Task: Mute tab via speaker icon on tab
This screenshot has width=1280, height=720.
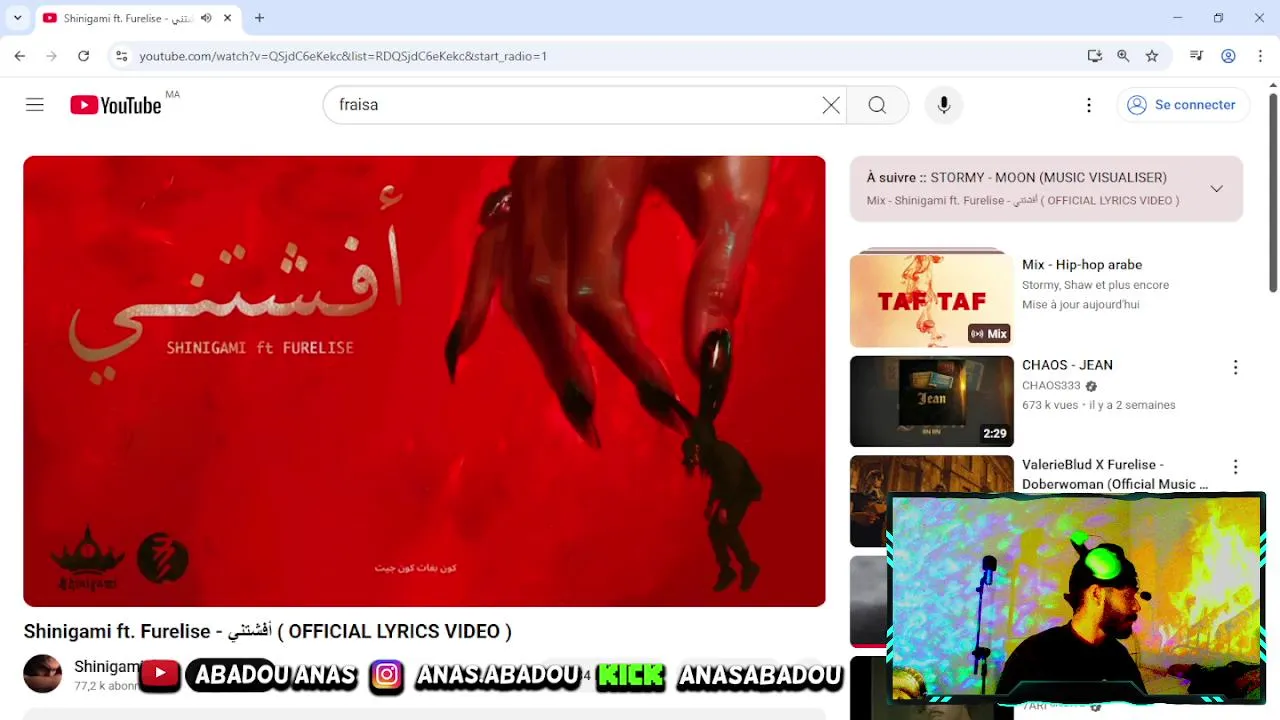Action: click(206, 18)
